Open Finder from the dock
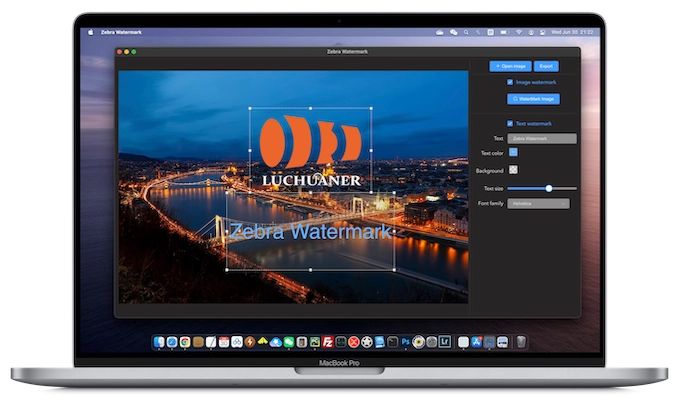The width and height of the screenshot is (680, 401). tap(158, 342)
